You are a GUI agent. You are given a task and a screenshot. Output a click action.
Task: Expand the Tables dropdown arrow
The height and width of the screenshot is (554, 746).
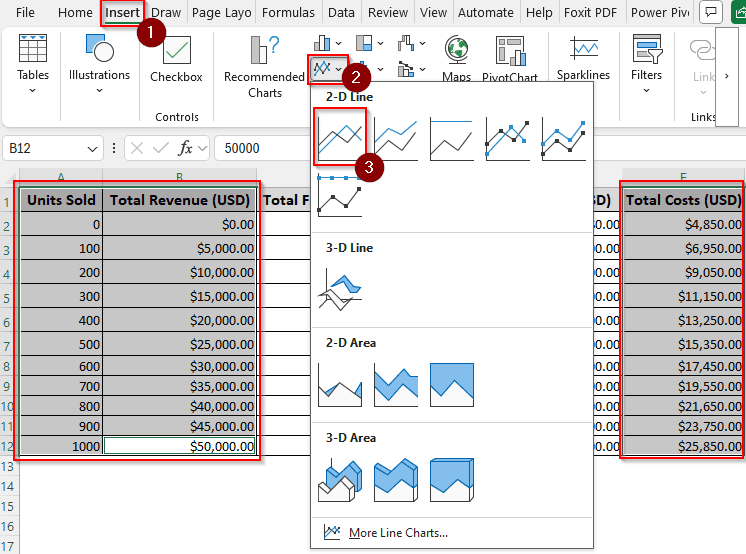click(x=32, y=90)
